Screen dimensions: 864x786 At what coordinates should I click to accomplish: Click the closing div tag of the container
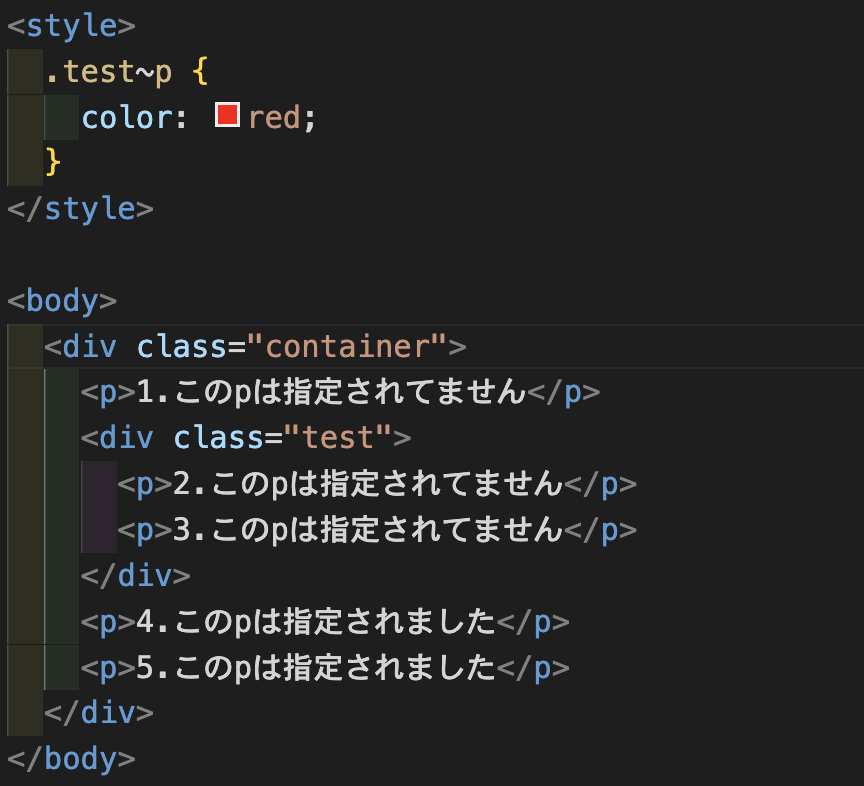click(x=99, y=713)
